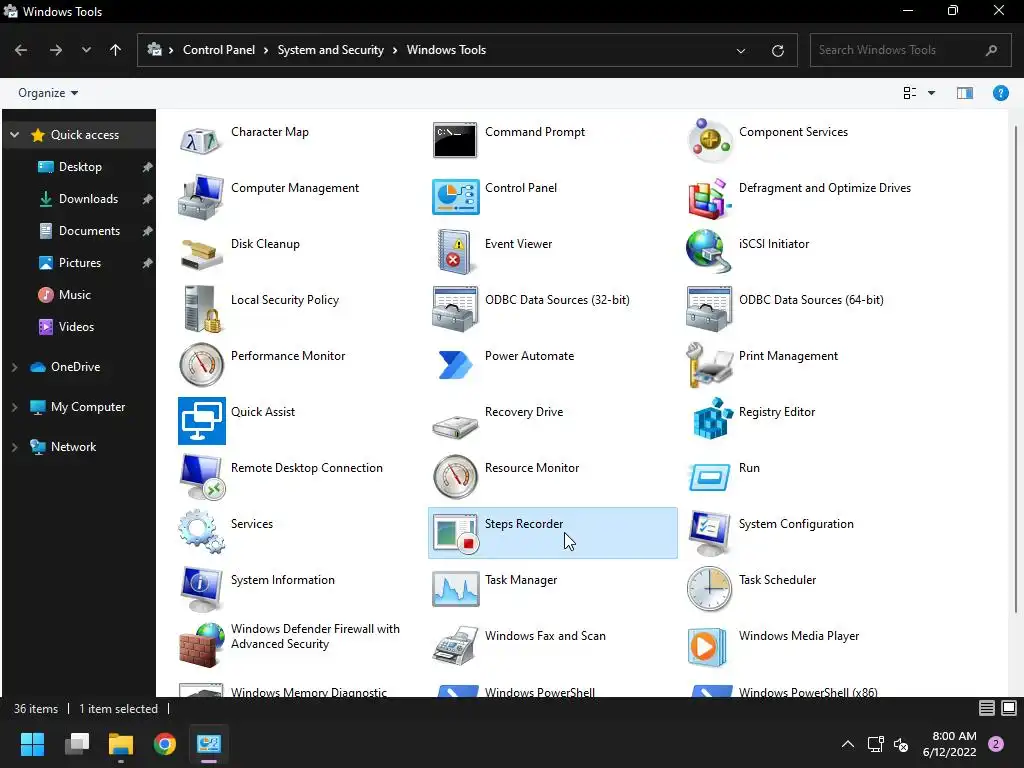Select the Defragment and Optimize Drives icon
This screenshot has width=1024, height=768.
coord(709,198)
